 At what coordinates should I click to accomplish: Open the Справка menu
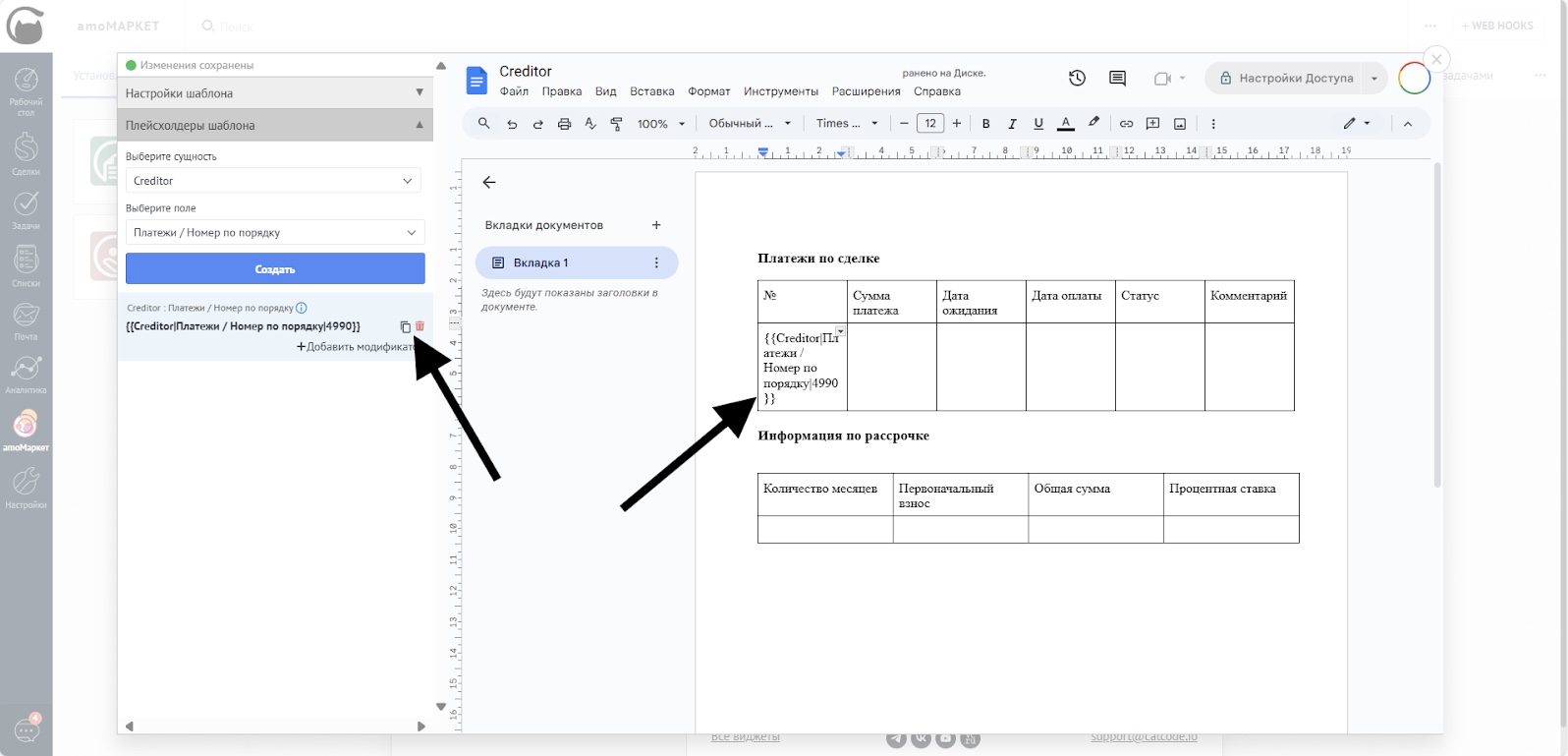point(937,91)
